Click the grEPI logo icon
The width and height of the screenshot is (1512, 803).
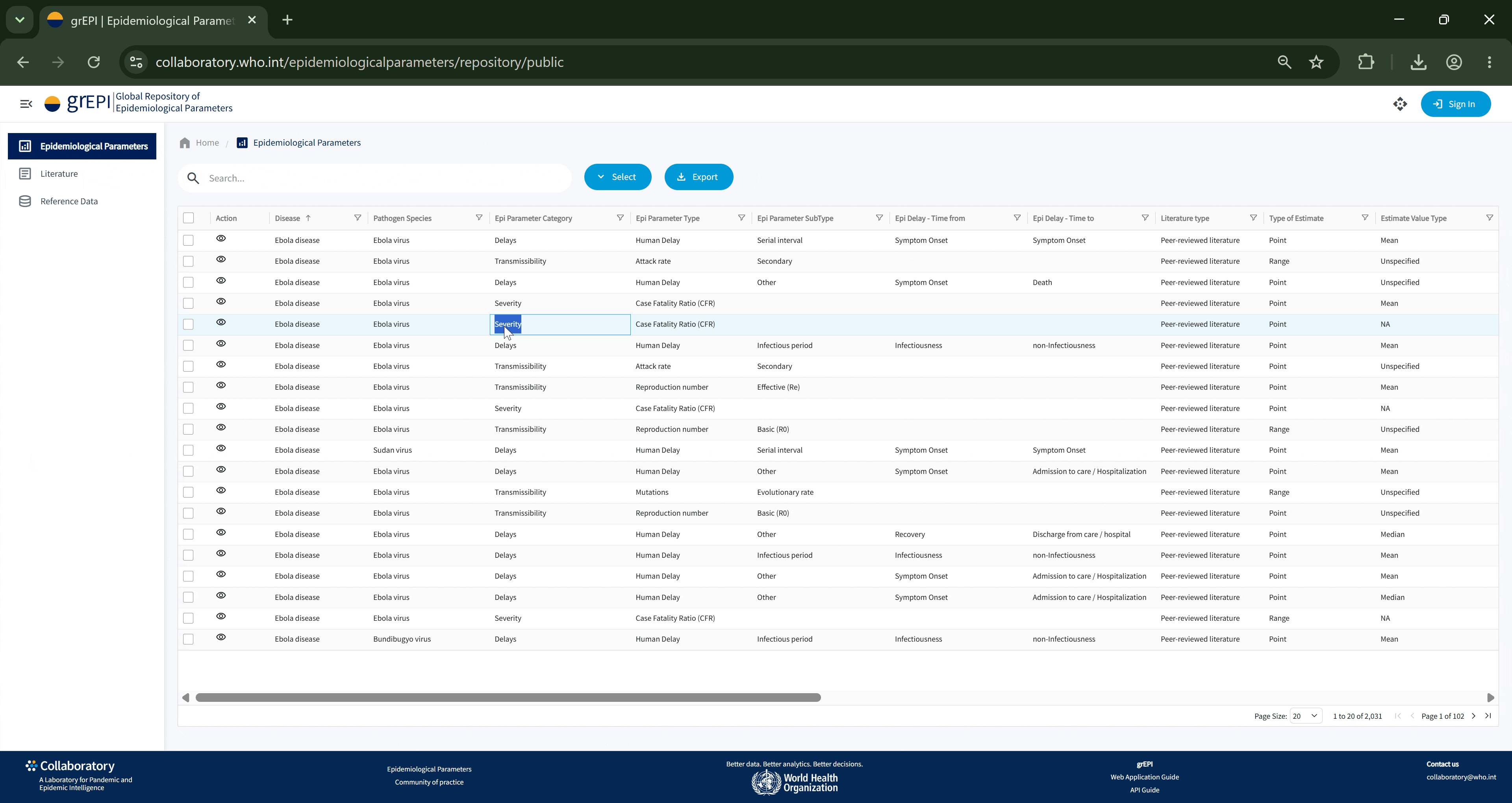pos(52,104)
